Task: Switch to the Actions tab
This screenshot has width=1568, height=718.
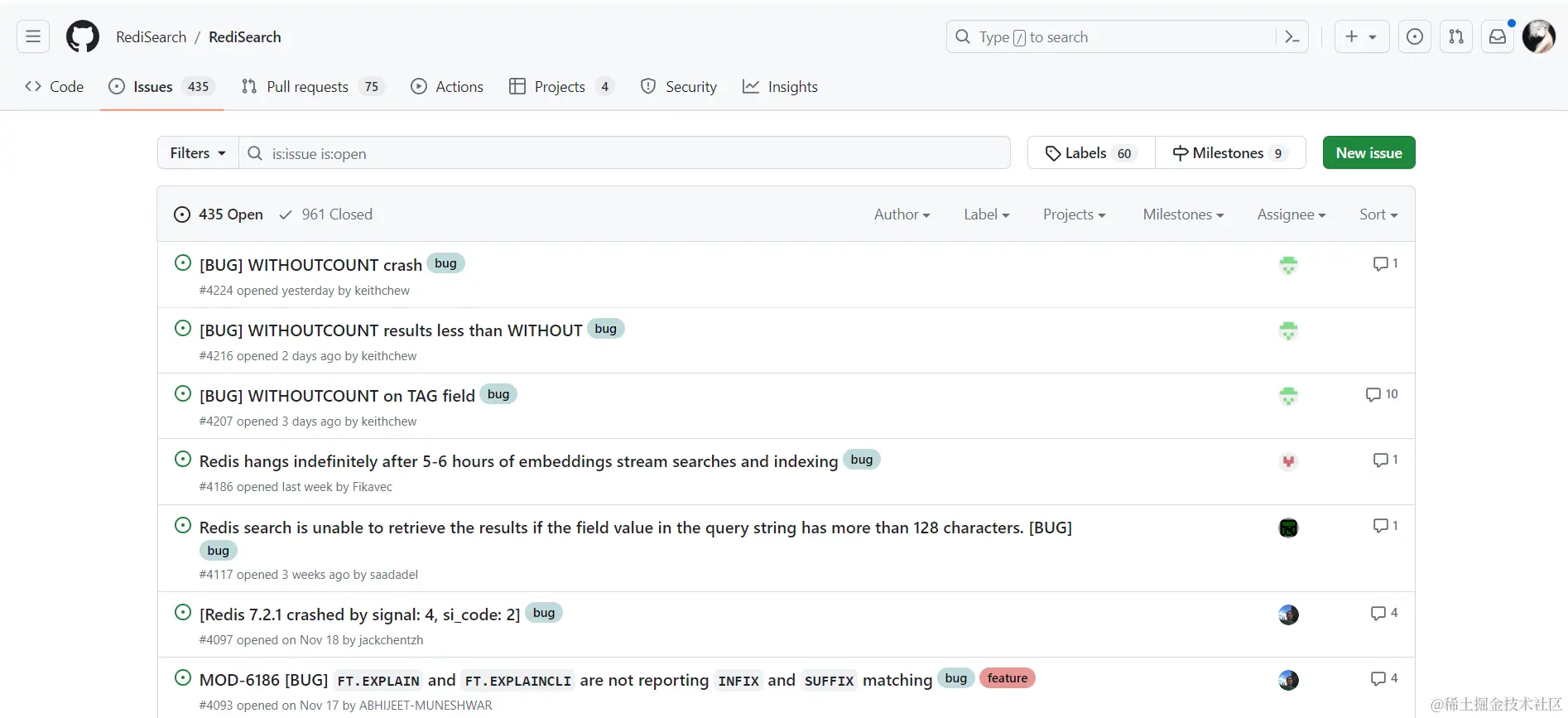Action: [x=447, y=86]
